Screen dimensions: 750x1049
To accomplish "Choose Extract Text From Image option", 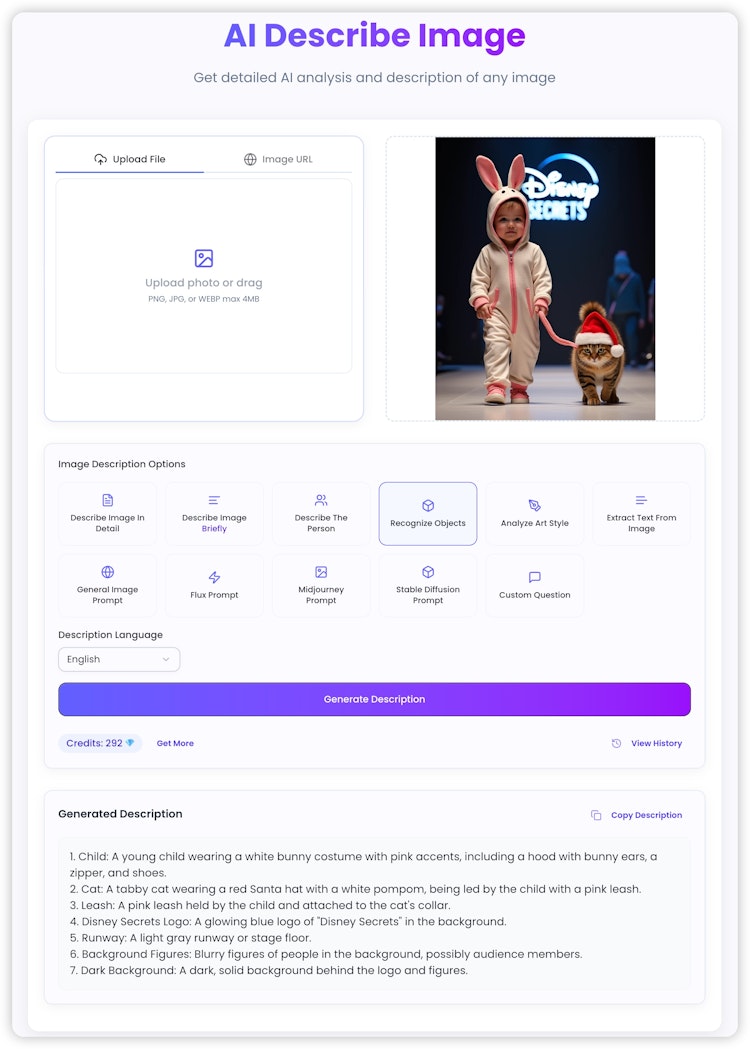I will [x=641, y=514].
